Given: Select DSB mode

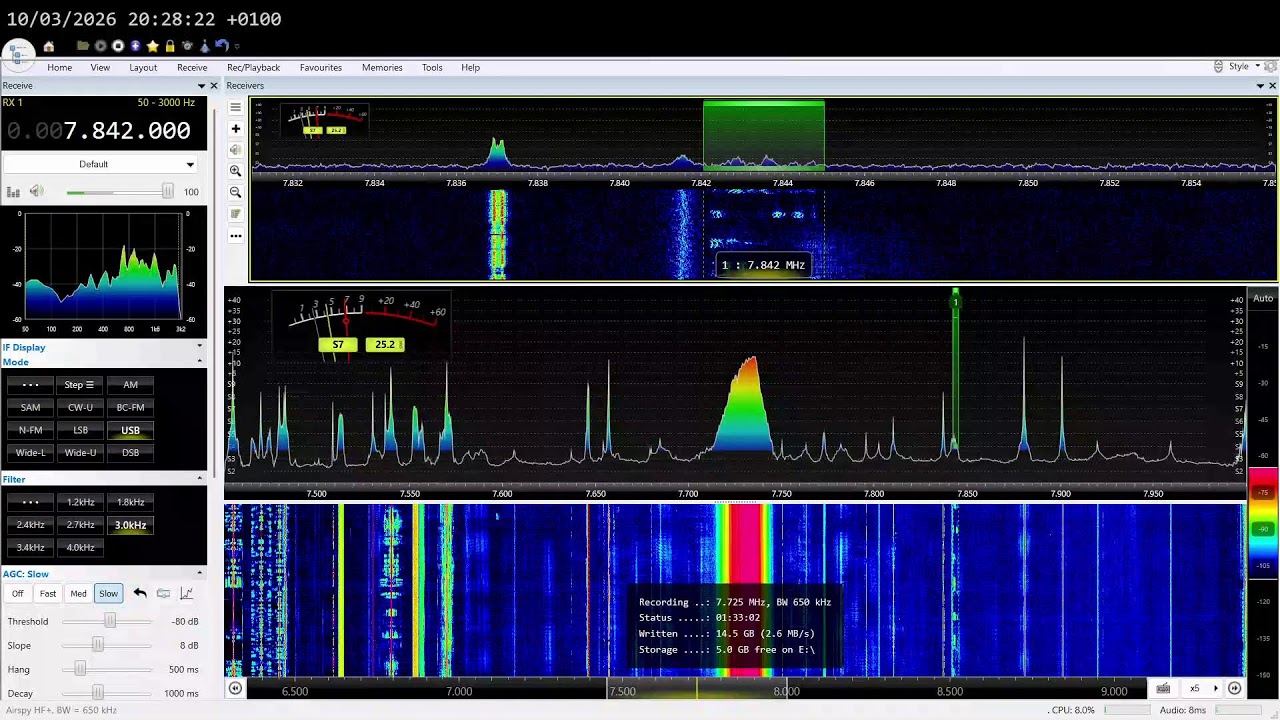Looking at the screenshot, I should pyautogui.click(x=130, y=452).
